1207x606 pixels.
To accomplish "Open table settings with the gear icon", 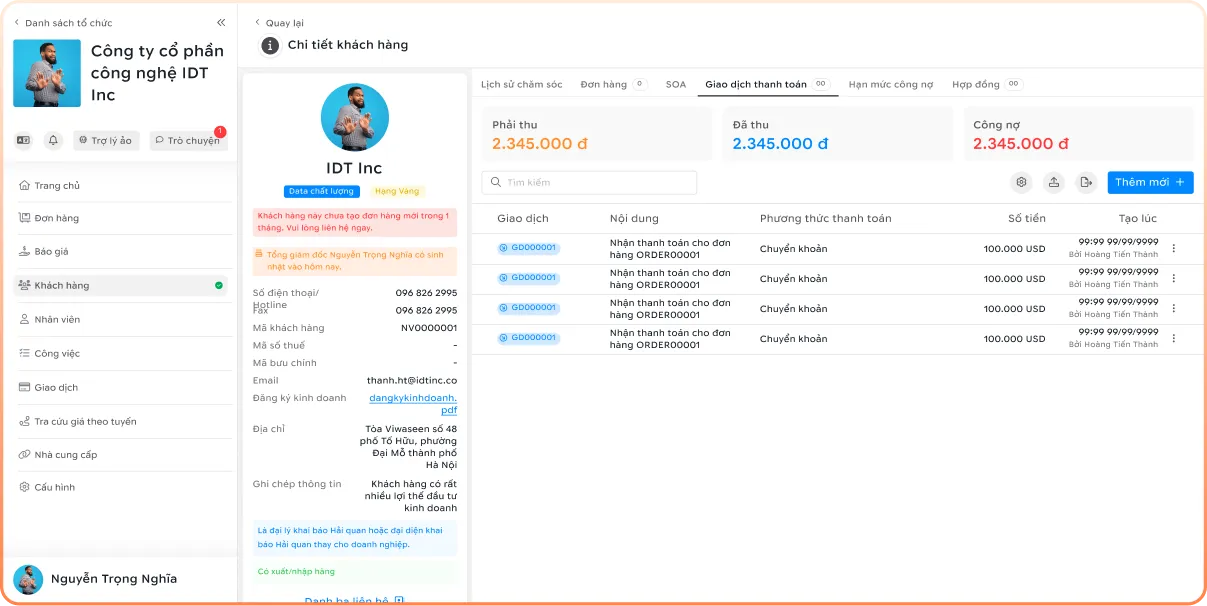I will (x=1021, y=182).
